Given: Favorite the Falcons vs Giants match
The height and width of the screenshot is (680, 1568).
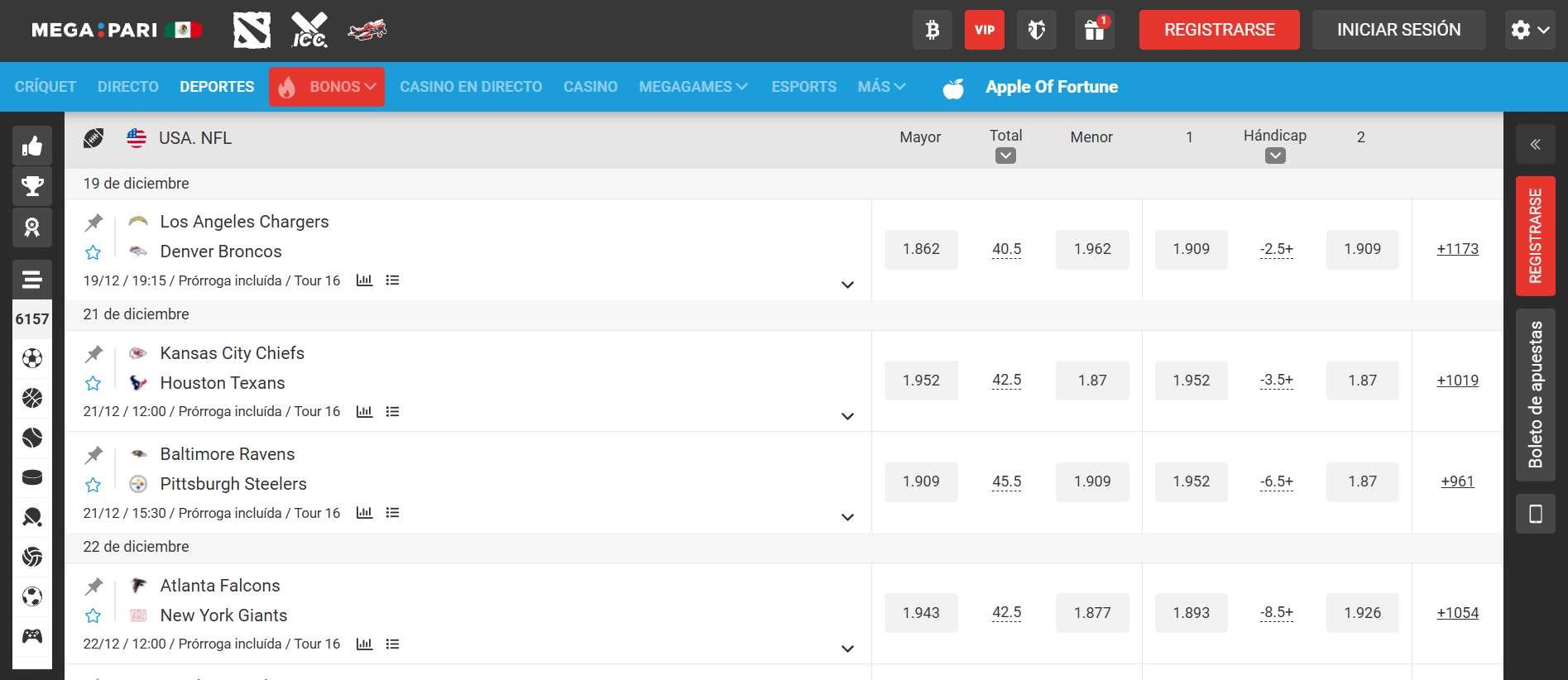Looking at the screenshot, I should tap(93, 615).
